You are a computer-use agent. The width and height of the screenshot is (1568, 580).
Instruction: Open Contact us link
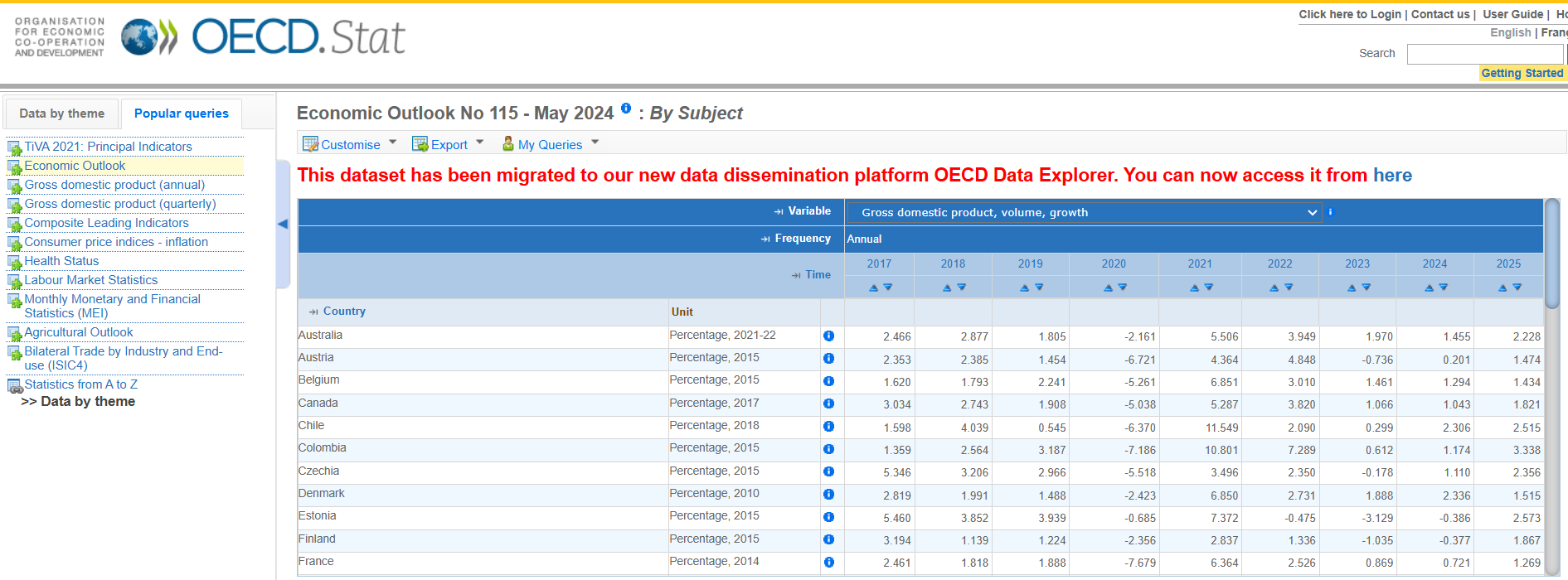click(x=1440, y=14)
